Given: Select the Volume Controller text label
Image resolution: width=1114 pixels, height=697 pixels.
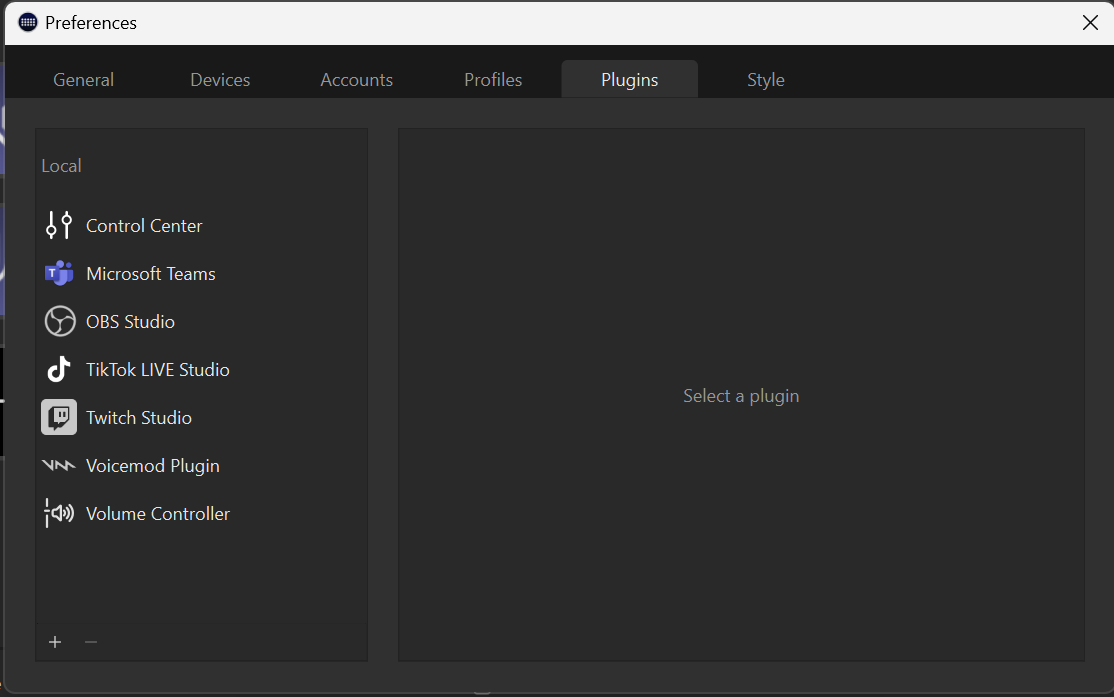Looking at the screenshot, I should click(x=158, y=514).
